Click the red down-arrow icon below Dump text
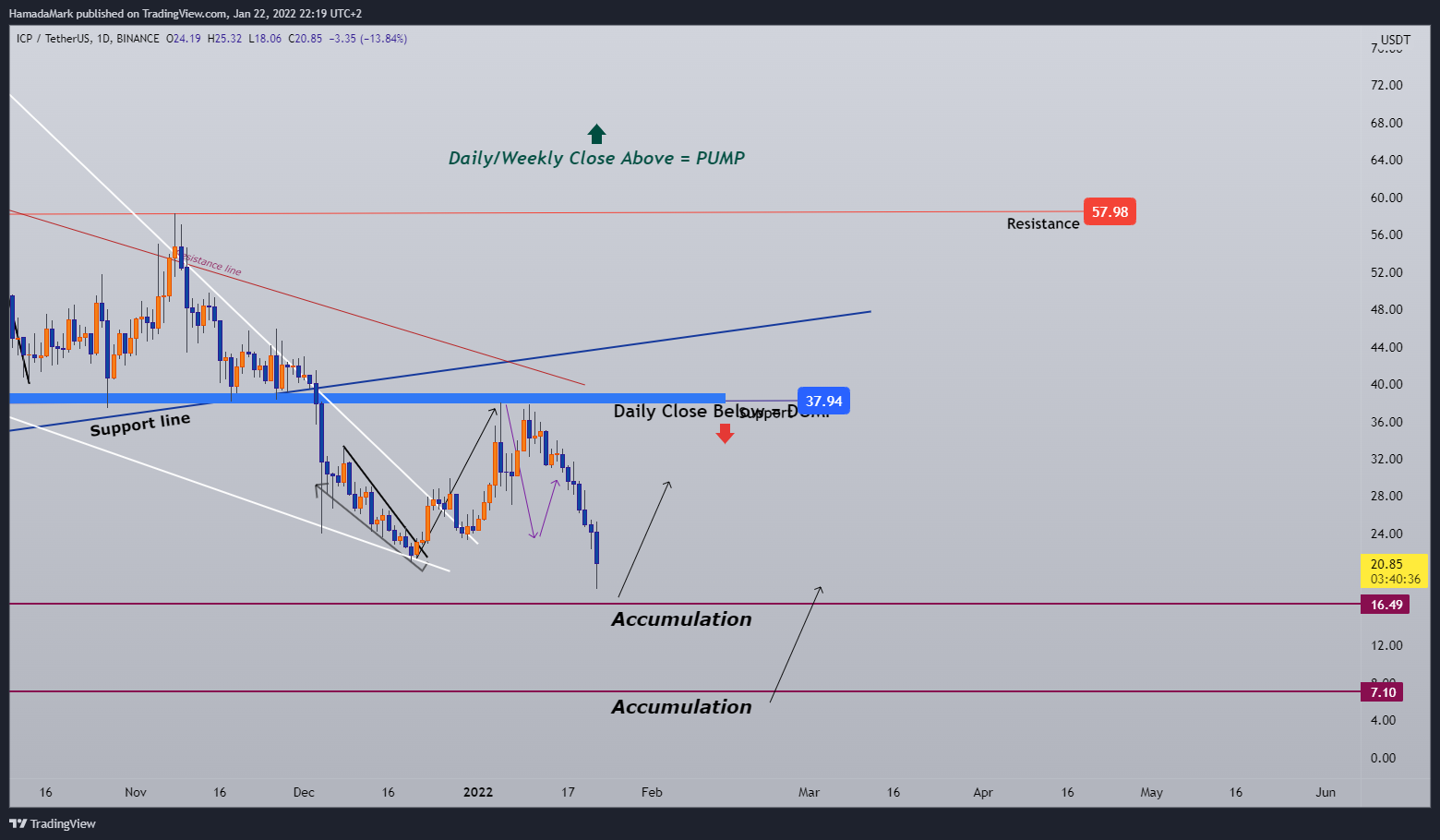The height and width of the screenshot is (840, 1440). coord(725,433)
